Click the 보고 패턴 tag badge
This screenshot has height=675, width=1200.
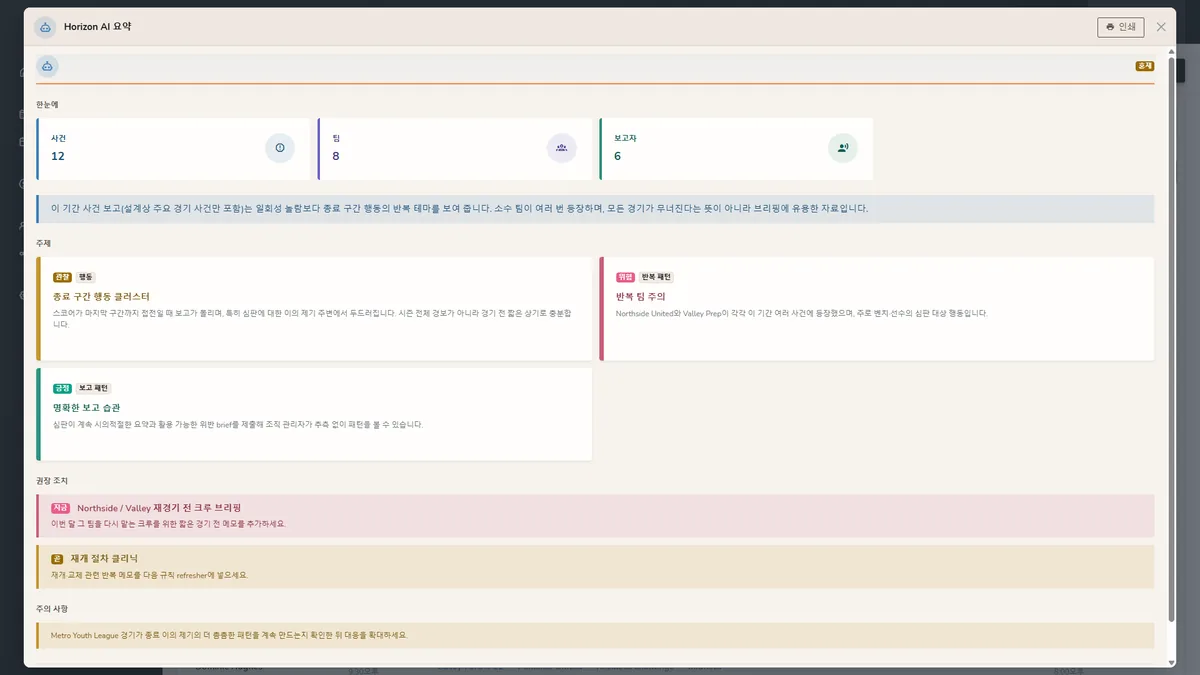point(93,388)
